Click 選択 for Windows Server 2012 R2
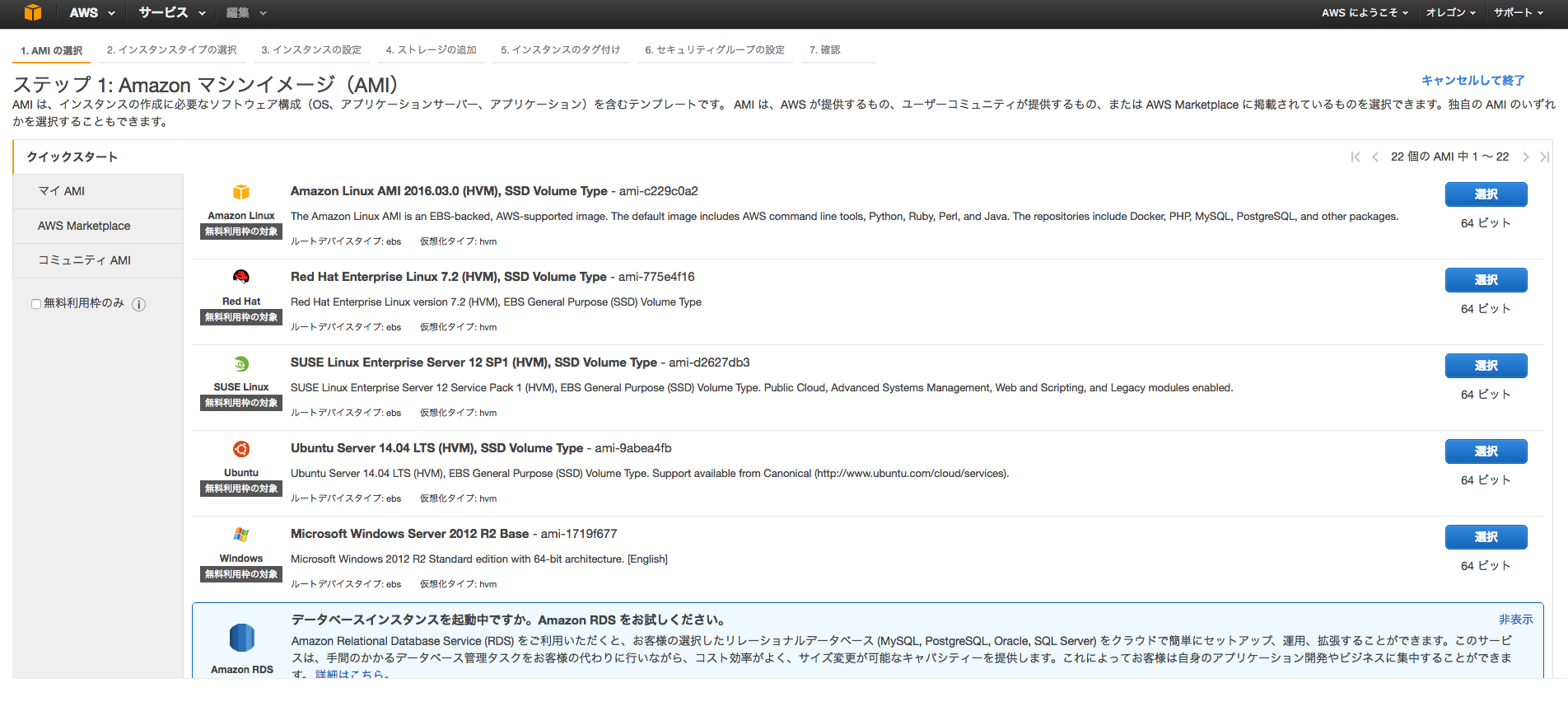Viewport: 1568px width, 711px height. point(1486,537)
